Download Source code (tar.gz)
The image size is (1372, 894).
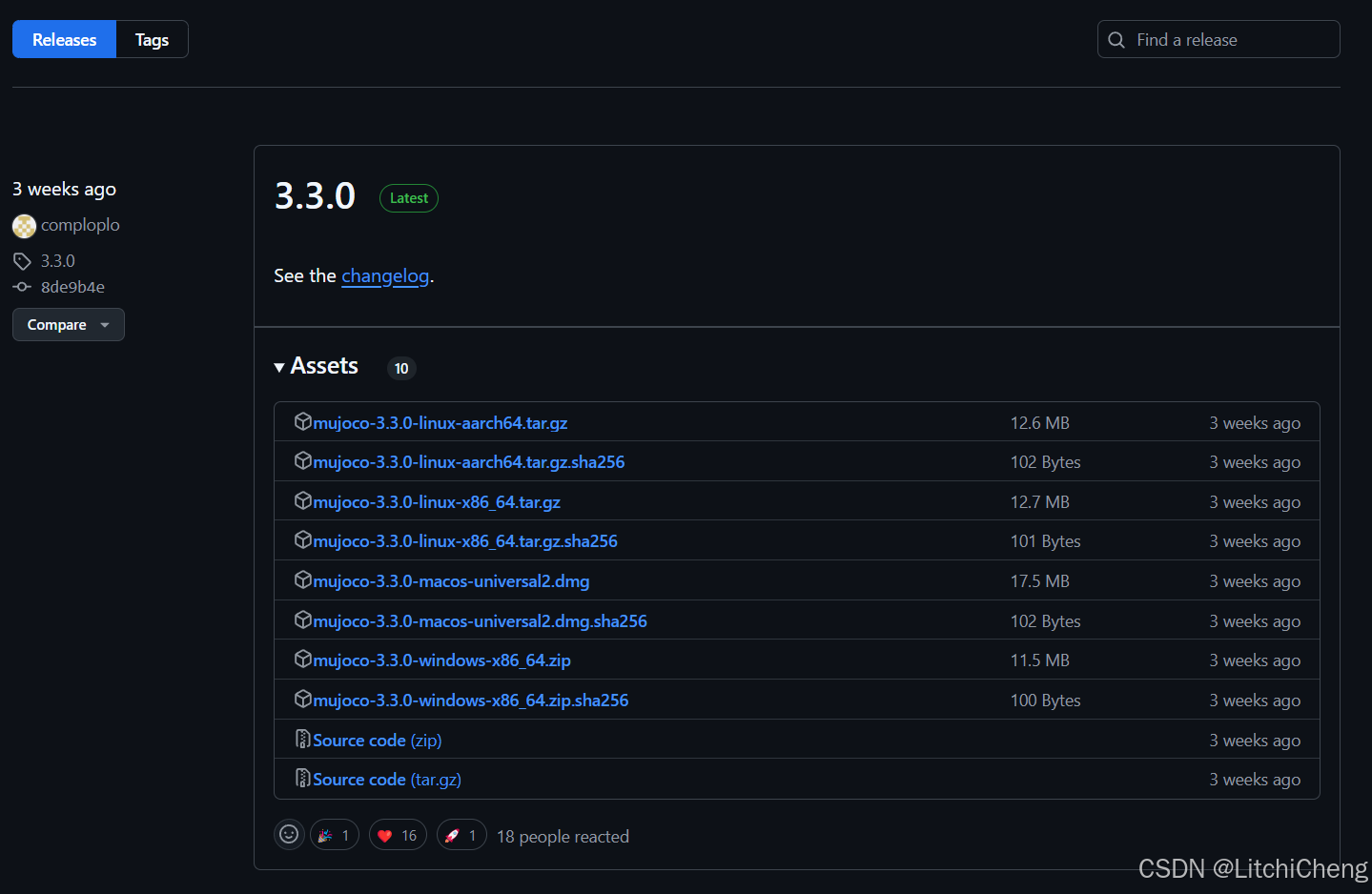coord(387,780)
